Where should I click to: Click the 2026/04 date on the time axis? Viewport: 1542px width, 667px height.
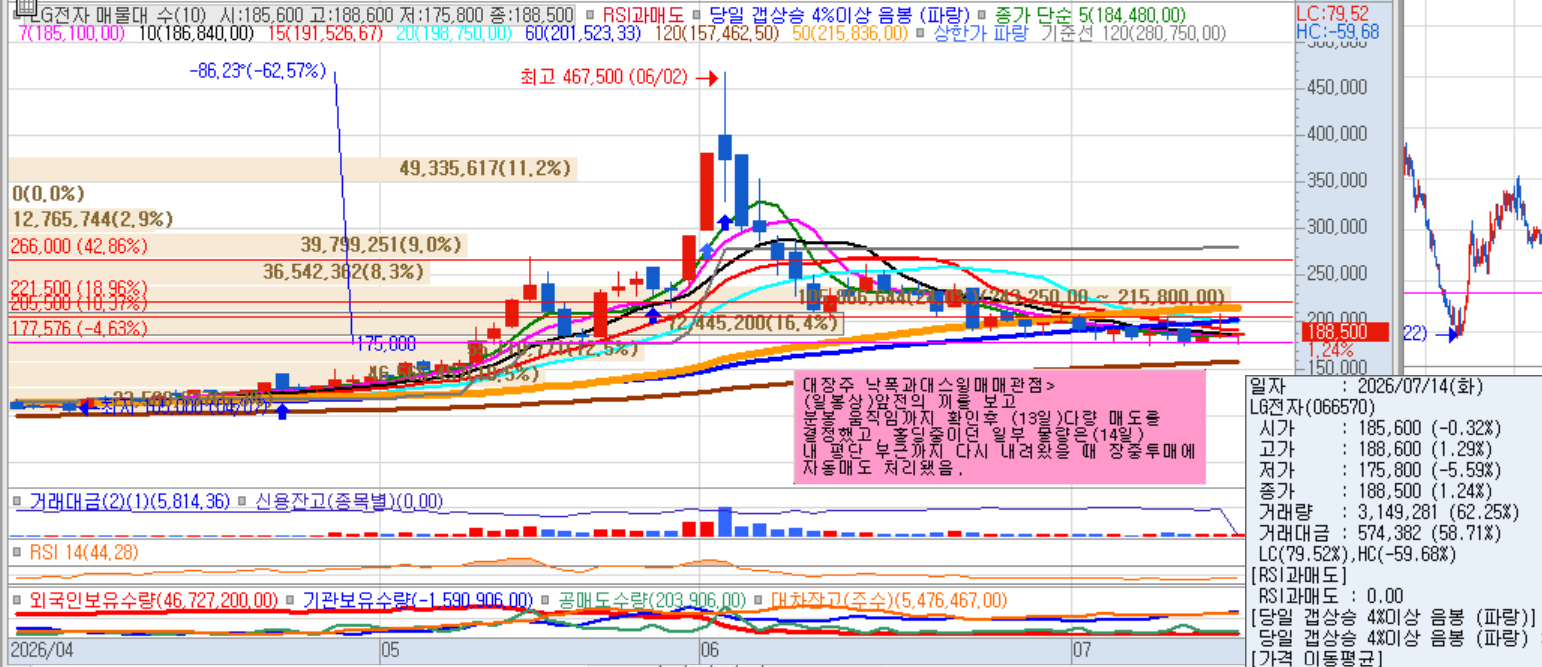(x=40, y=651)
